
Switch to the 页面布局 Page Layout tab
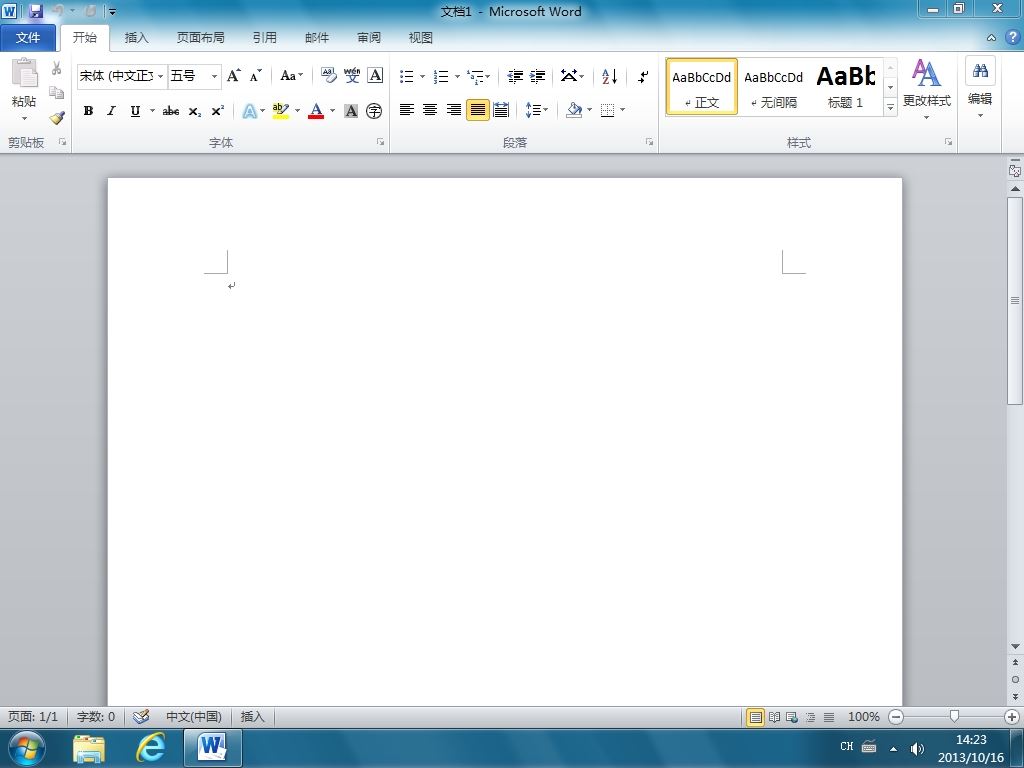pyautogui.click(x=200, y=38)
